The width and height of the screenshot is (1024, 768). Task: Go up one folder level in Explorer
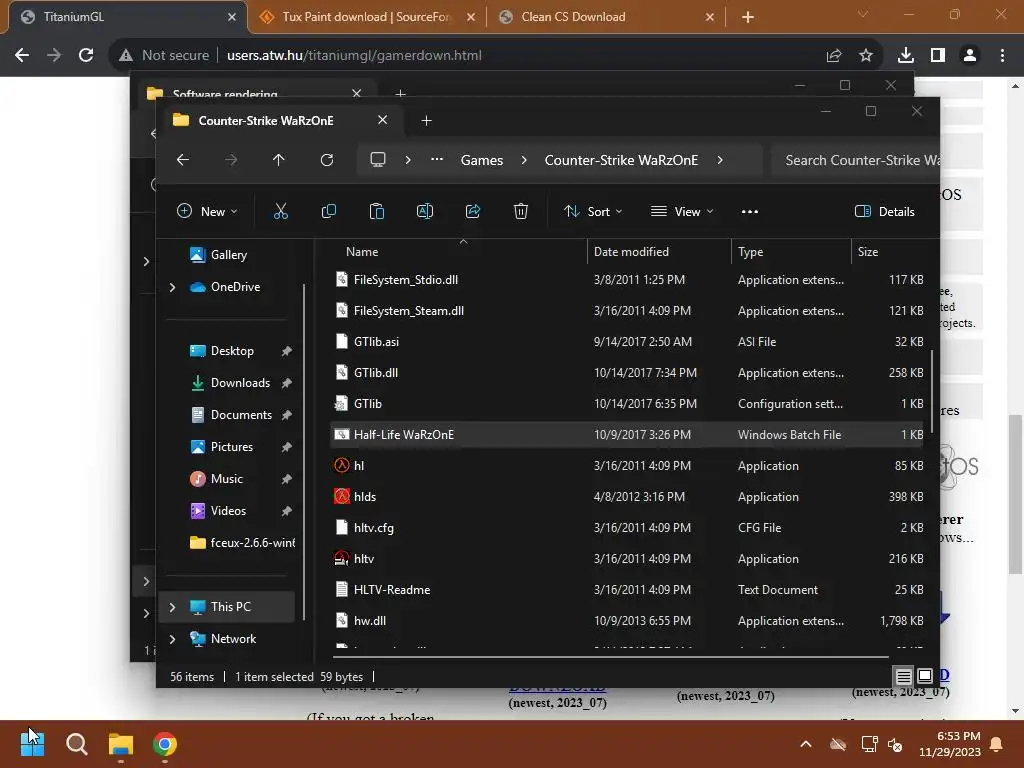point(279,160)
